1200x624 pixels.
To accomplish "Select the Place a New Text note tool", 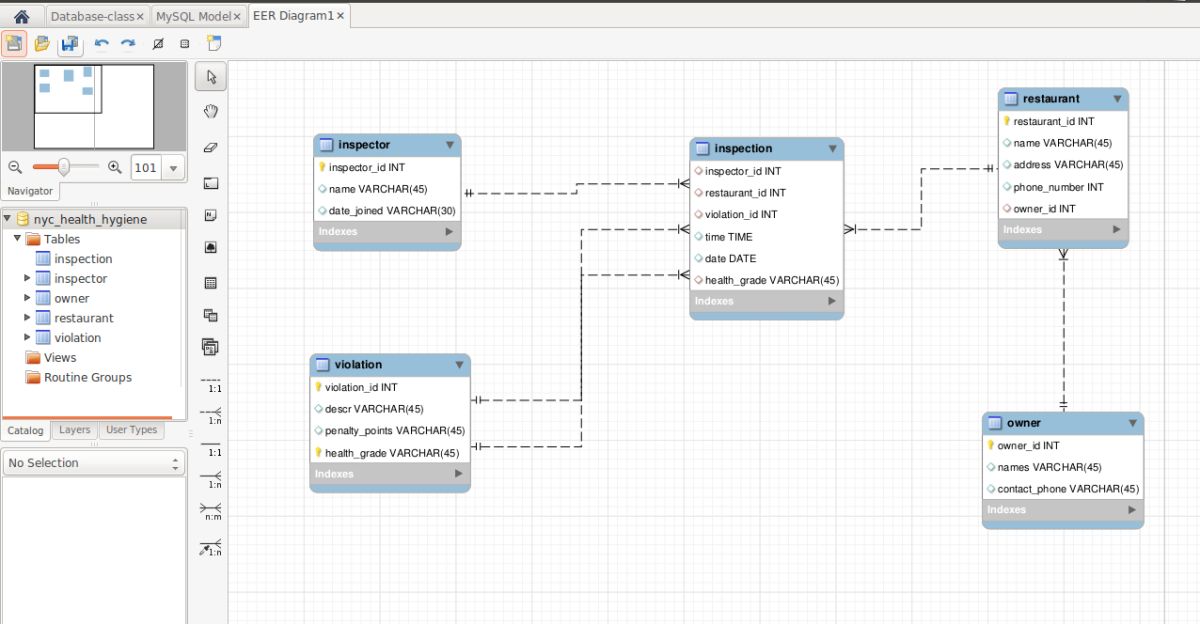I will coord(210,214).
